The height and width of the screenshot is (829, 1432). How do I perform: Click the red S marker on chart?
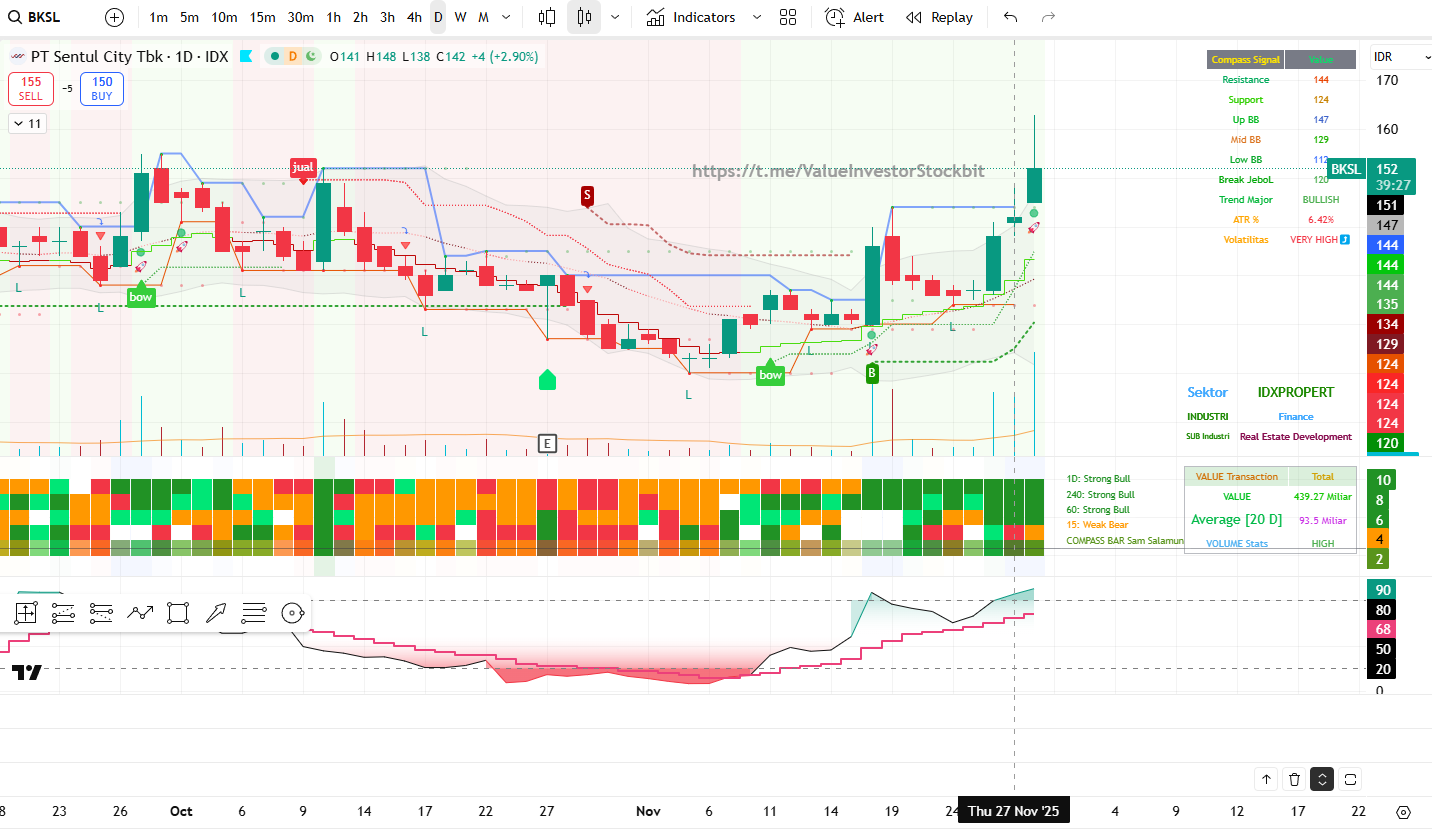pos(587,195)
